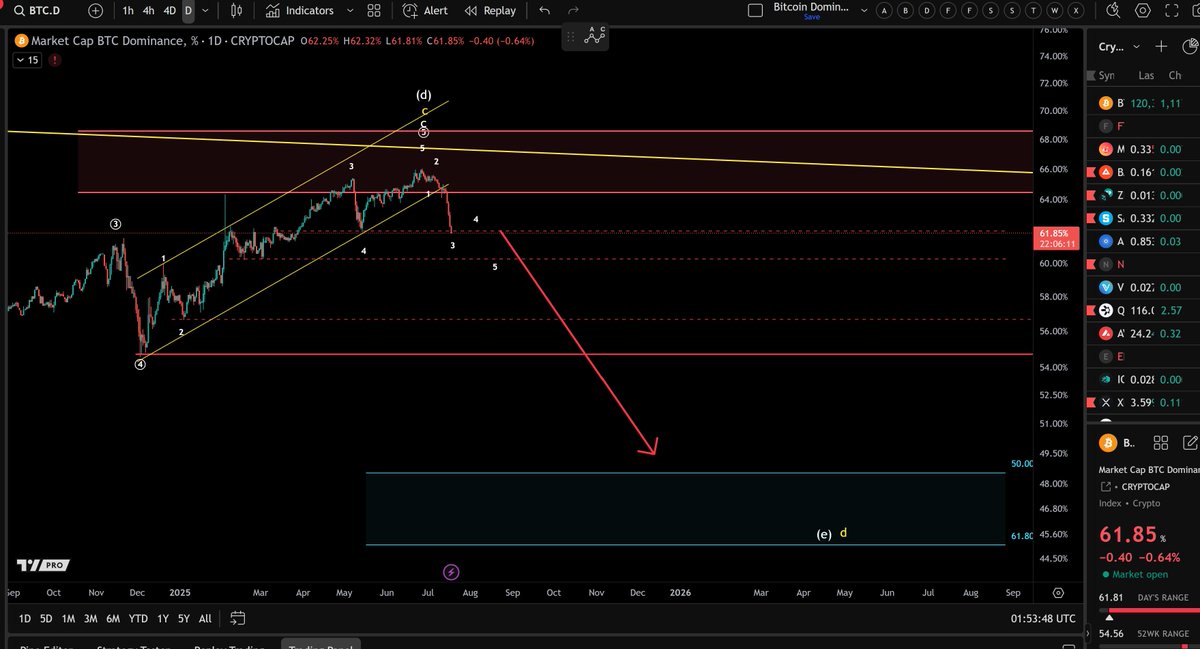
Task: Open the details panel grid icon
Action: [1160, 443]
